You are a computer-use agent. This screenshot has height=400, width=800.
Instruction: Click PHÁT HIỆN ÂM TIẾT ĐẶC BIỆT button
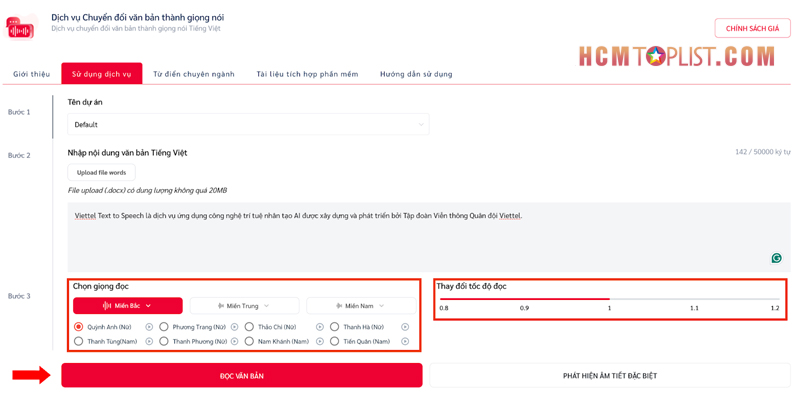[610, 376]
